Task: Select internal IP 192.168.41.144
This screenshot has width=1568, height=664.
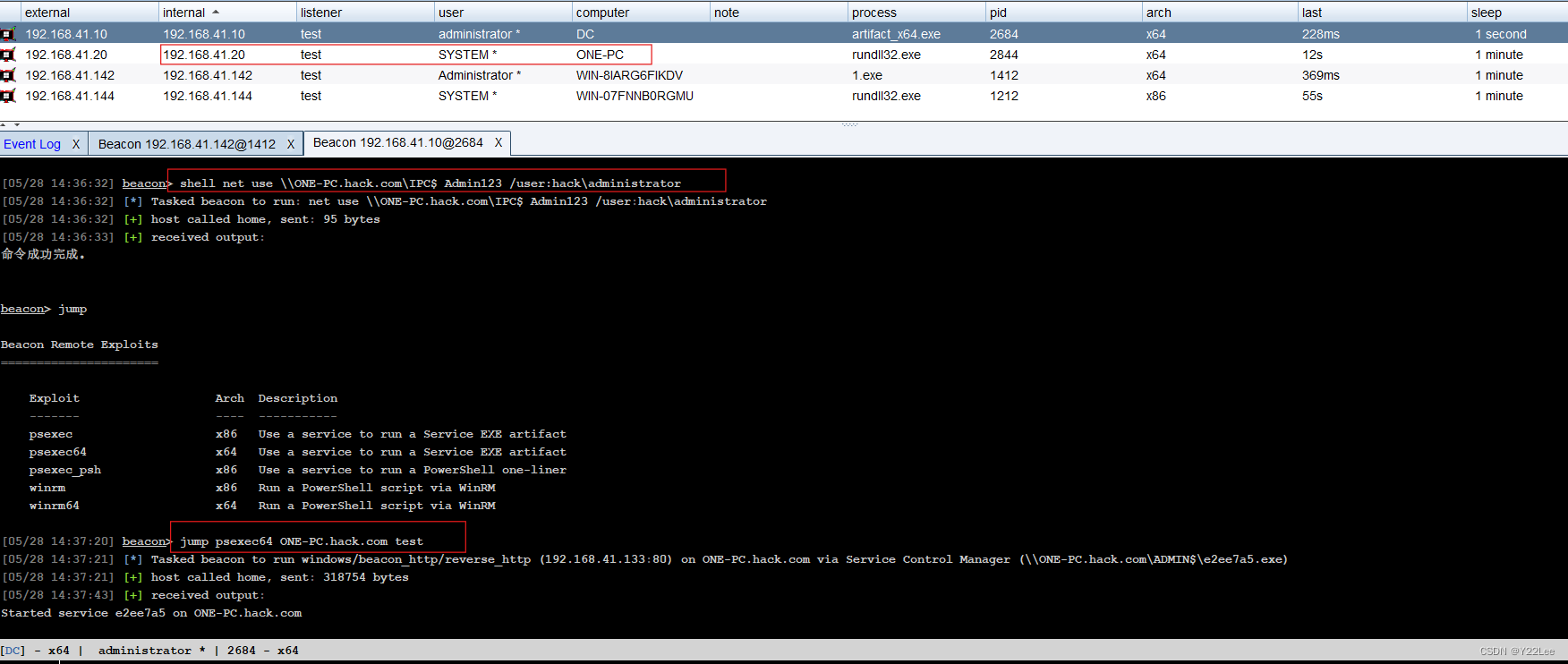Action: tap(208, 96)
